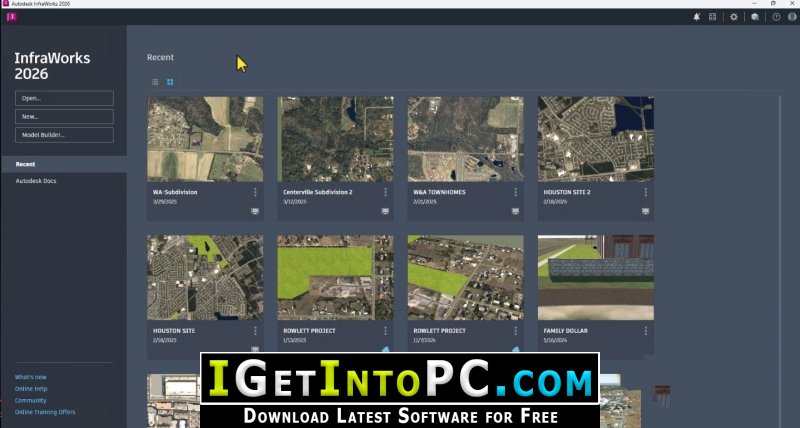Viewport: 800px width, 428px height.
Task: Open the Centerville Subdivision 2 thumbnail
Action: 335,139
